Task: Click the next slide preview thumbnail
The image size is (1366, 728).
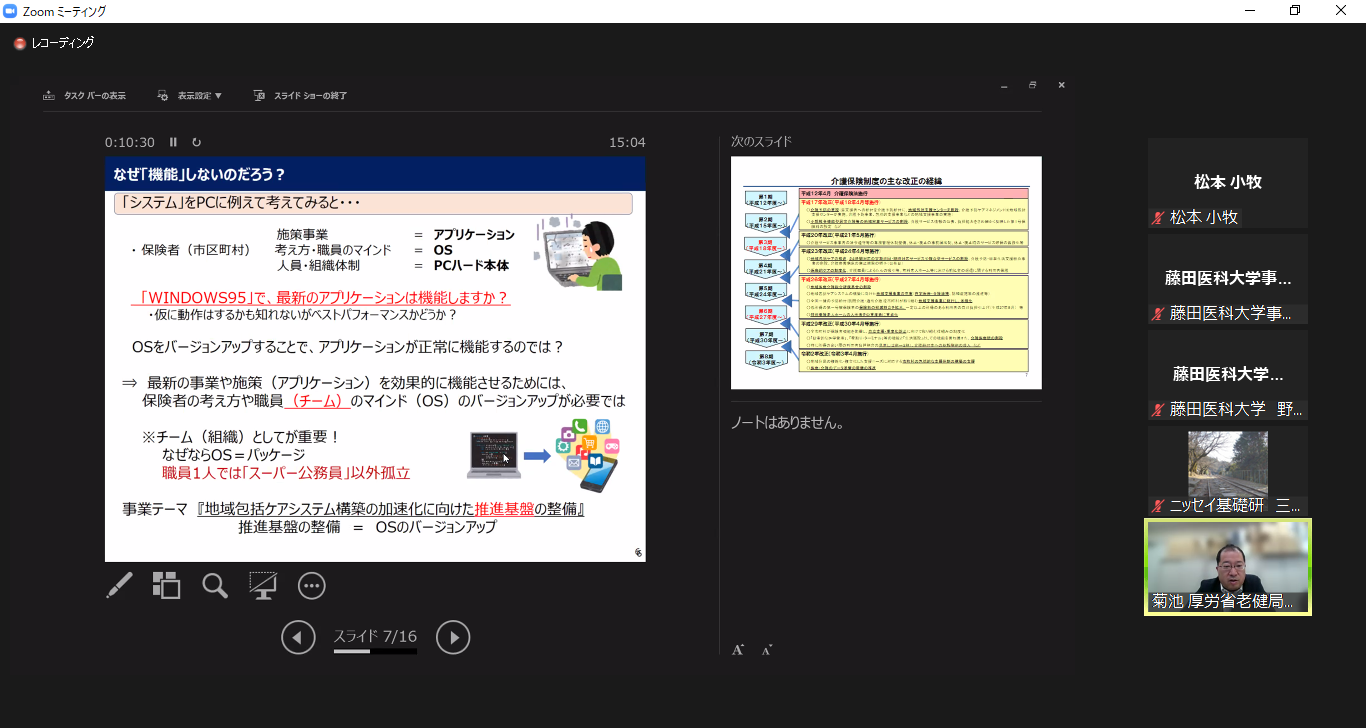Action: coord(886,272)
